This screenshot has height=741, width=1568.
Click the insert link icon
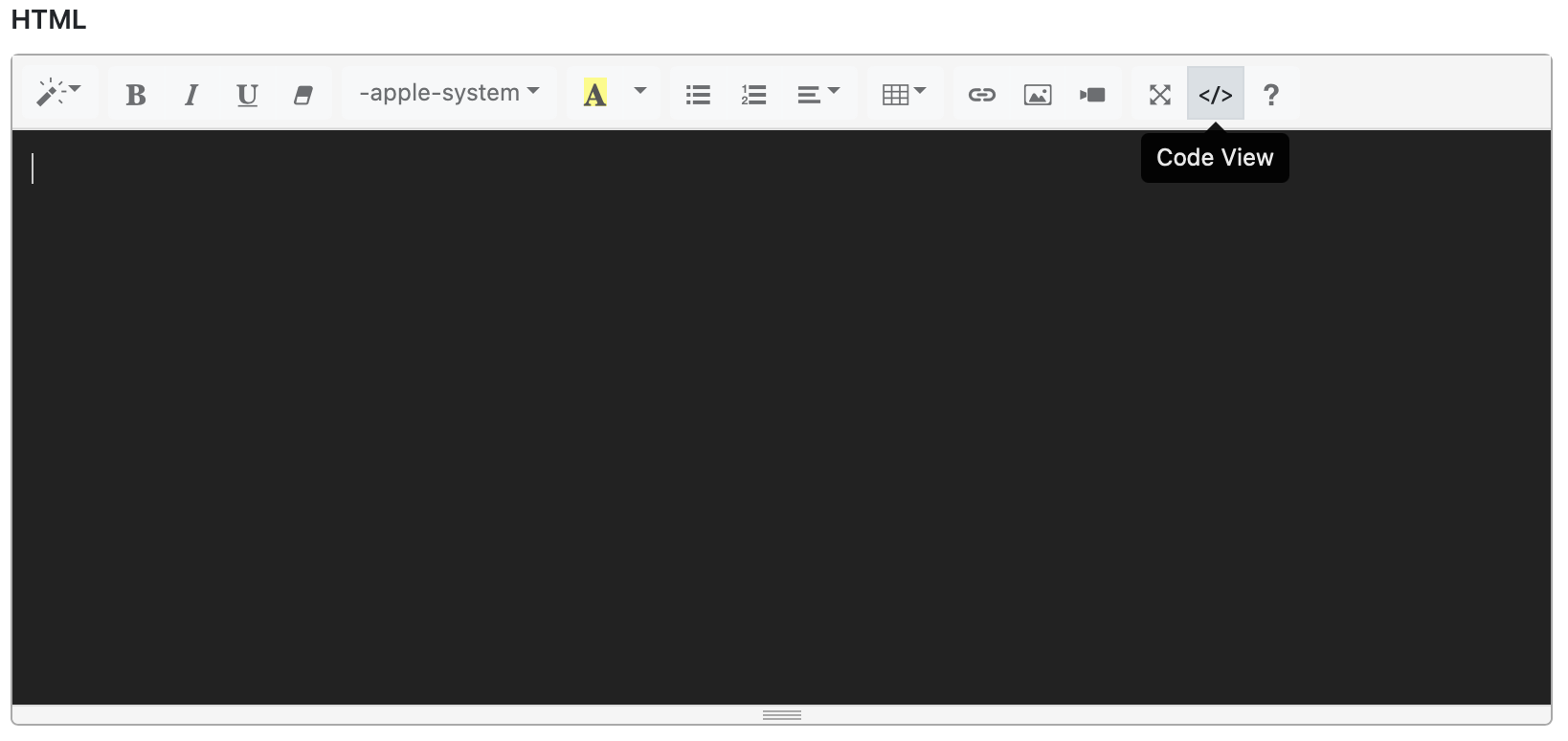pyautogui.click(x=982, y=94)
